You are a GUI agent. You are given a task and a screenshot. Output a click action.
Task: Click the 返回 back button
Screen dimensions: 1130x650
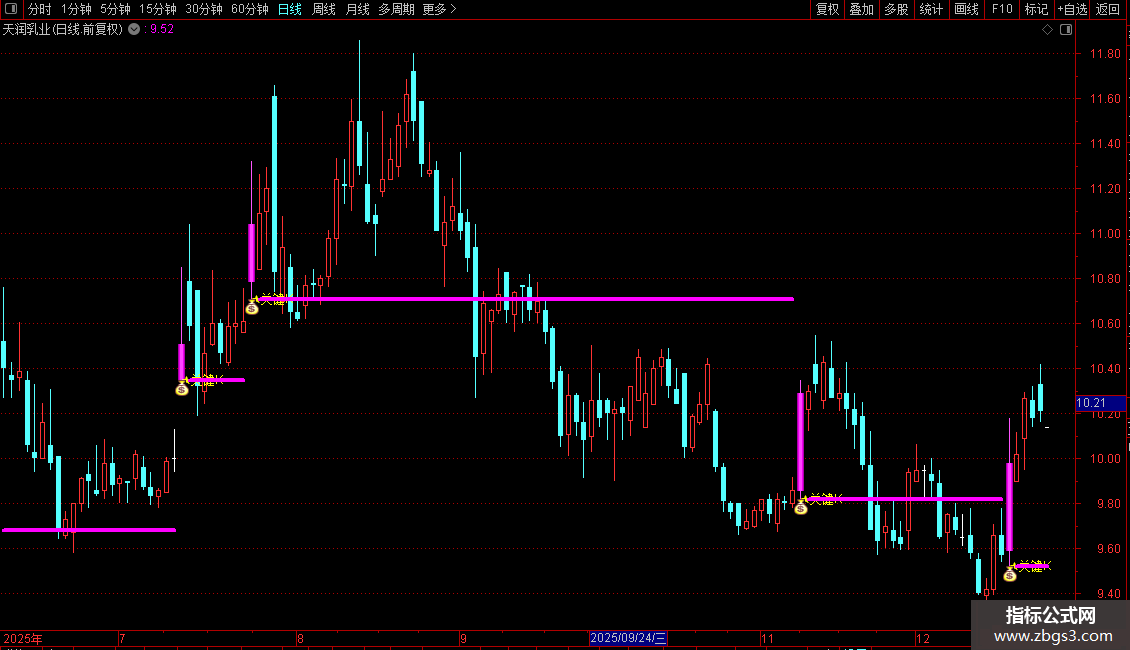[x=1108, y=9]
